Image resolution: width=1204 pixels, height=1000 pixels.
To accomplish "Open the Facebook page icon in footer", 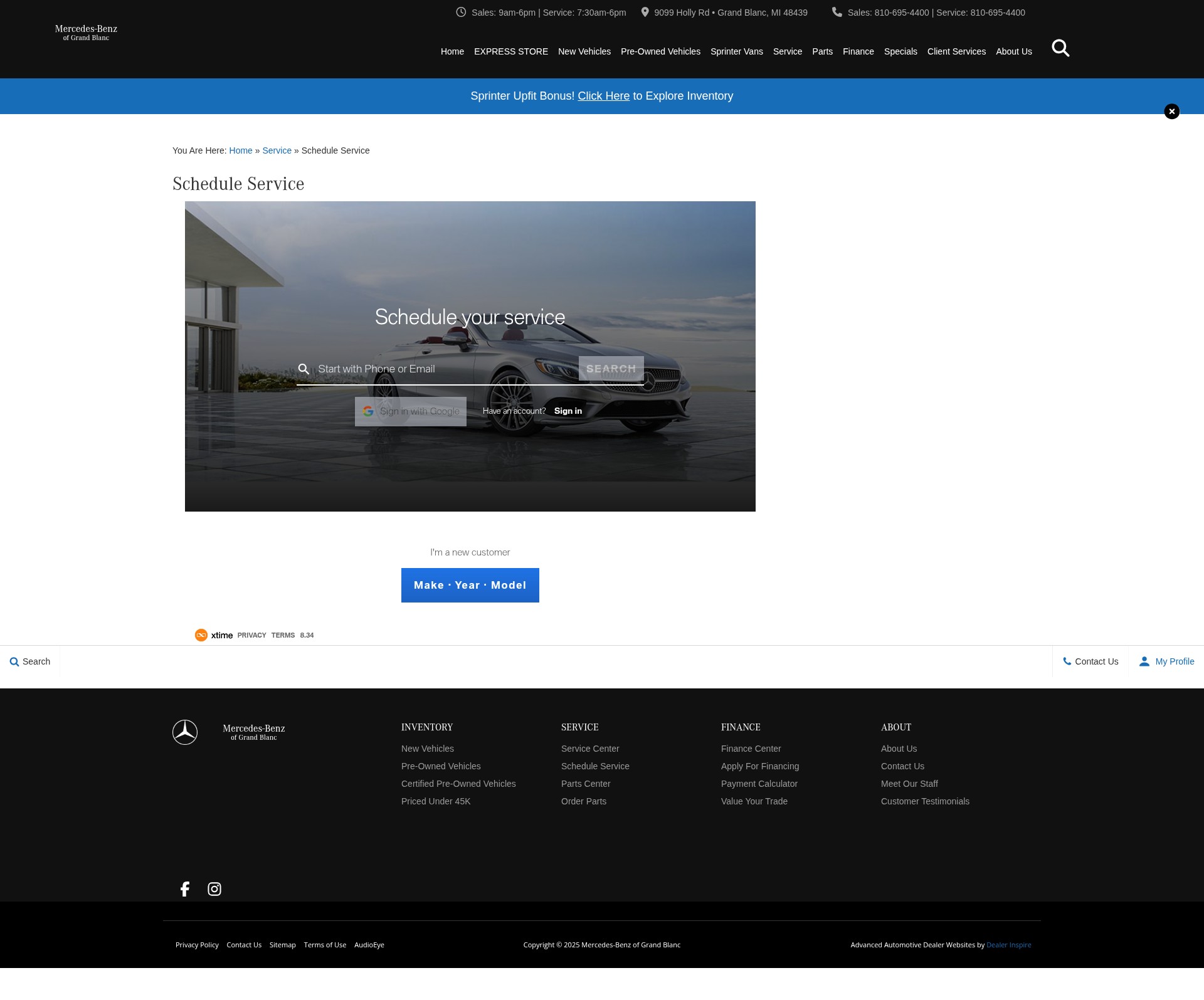I will pyautogui.click(x=185, y=889).
